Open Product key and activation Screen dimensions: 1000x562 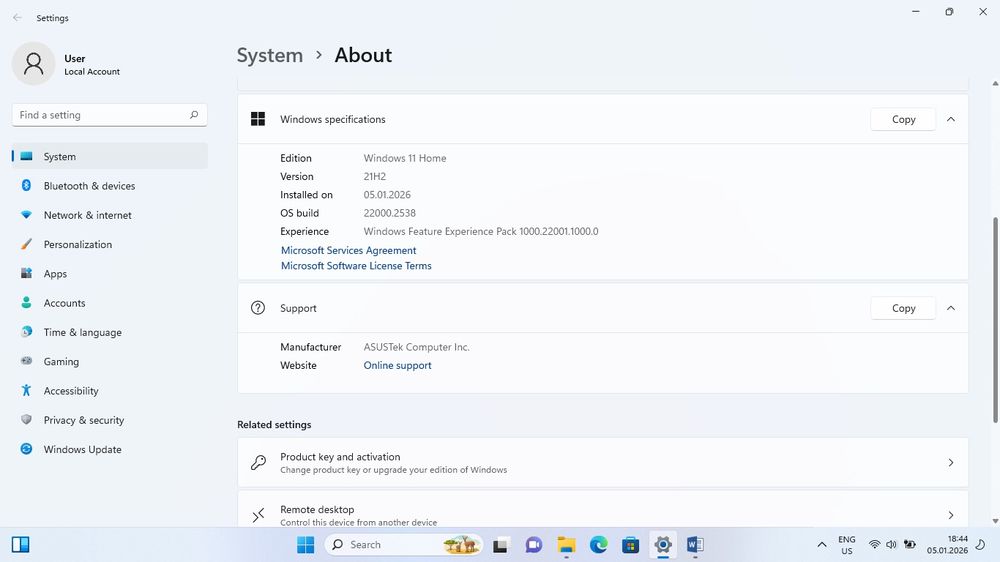tap(603, 462)
